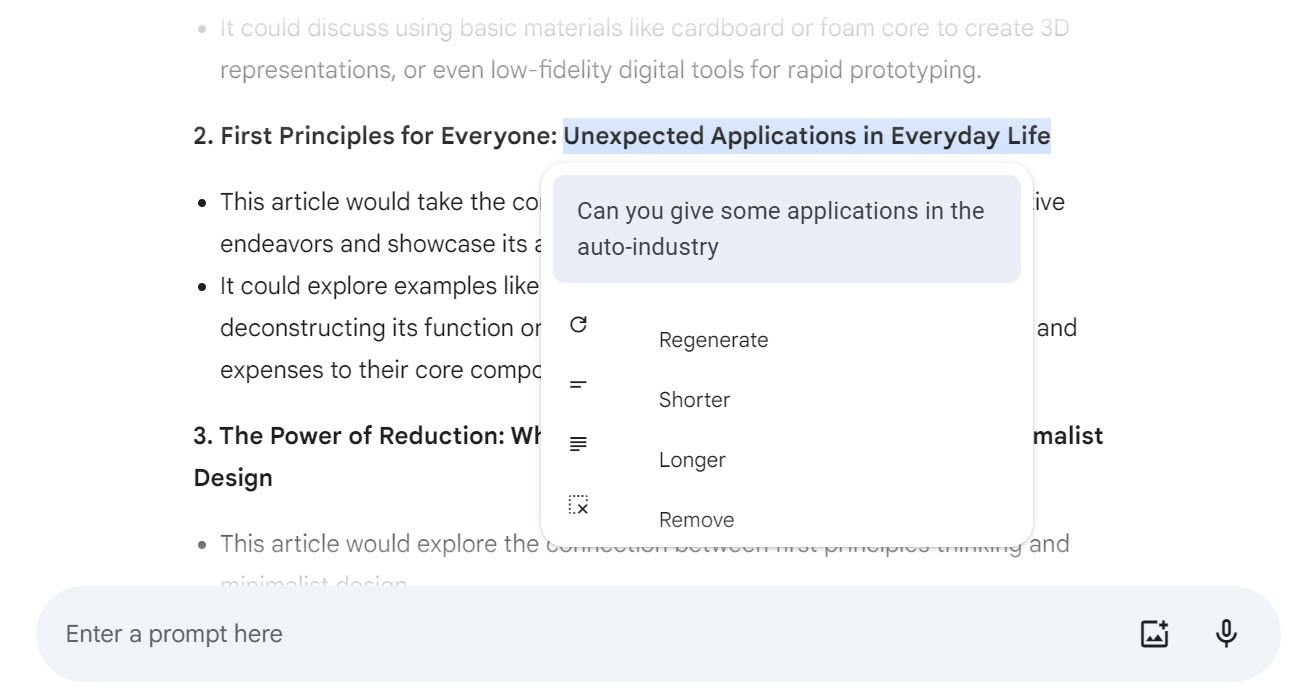Click the bold word "Design"
Viewport: 1306px width, 699px height.
(x=233, y=478)
